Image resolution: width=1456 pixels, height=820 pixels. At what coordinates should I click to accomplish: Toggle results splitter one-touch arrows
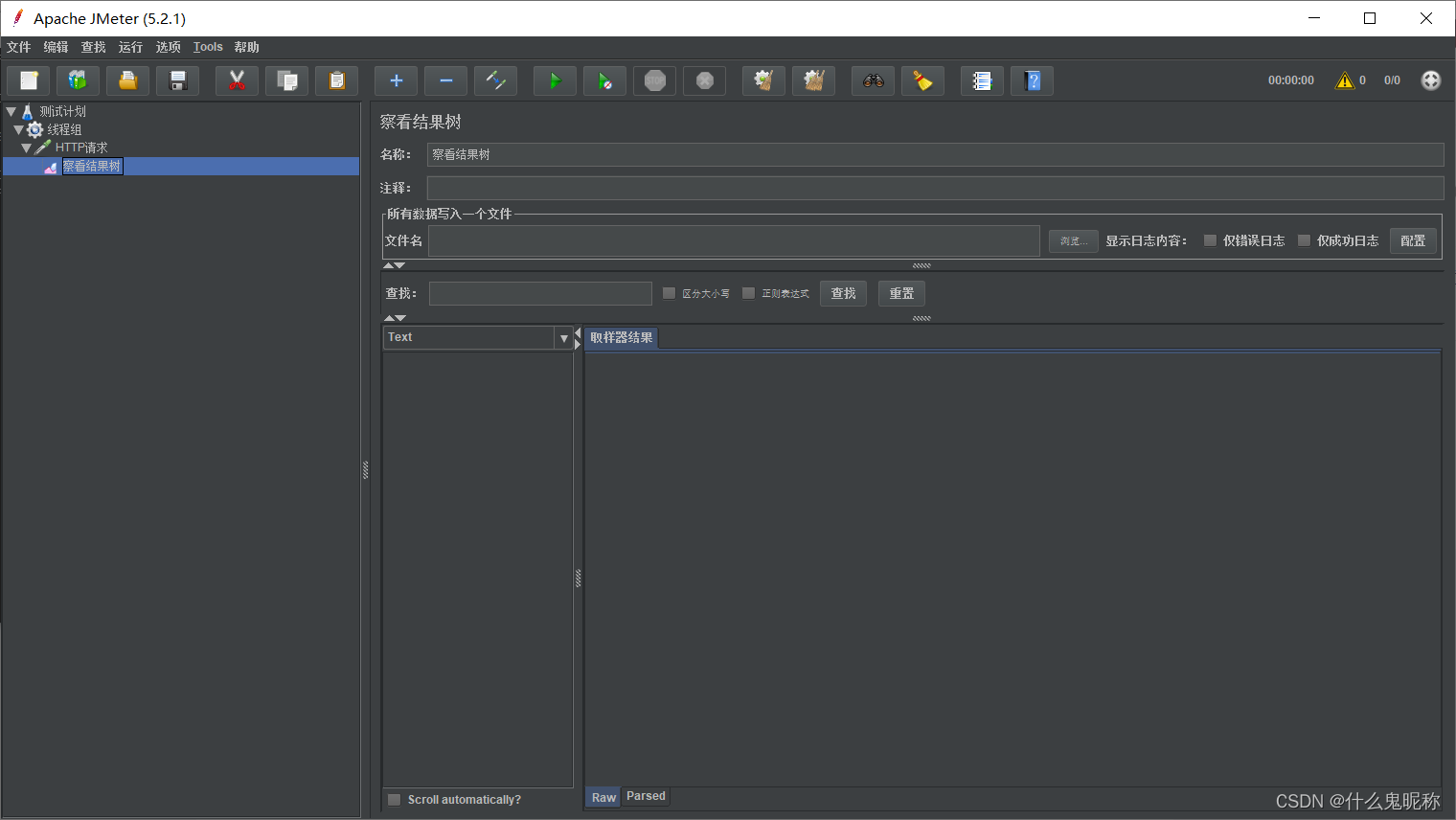(578, 338)
